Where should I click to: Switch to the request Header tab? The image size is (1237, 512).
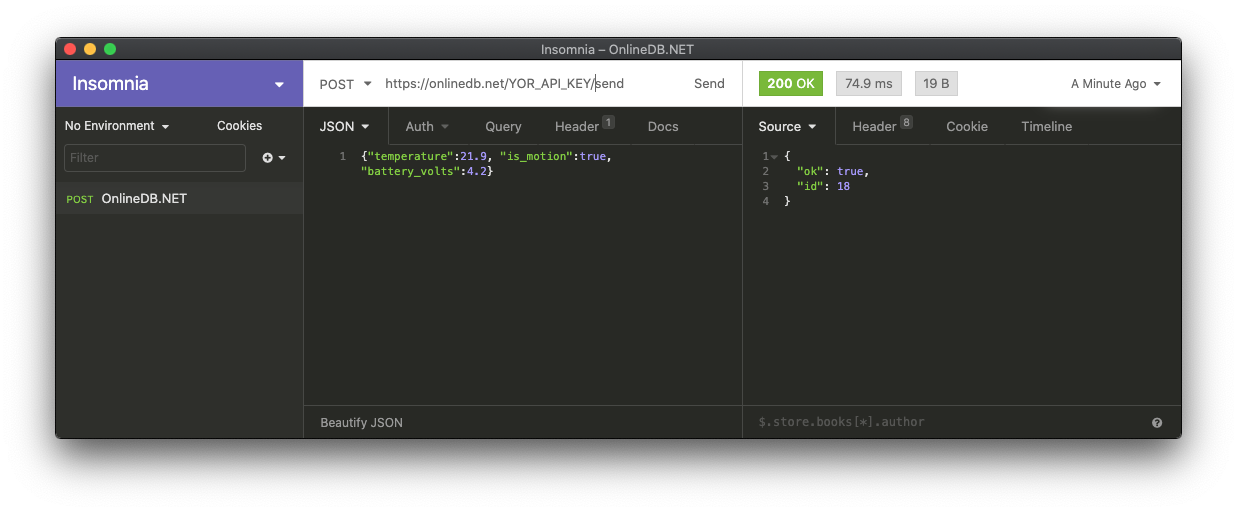[x=584, y=126]
